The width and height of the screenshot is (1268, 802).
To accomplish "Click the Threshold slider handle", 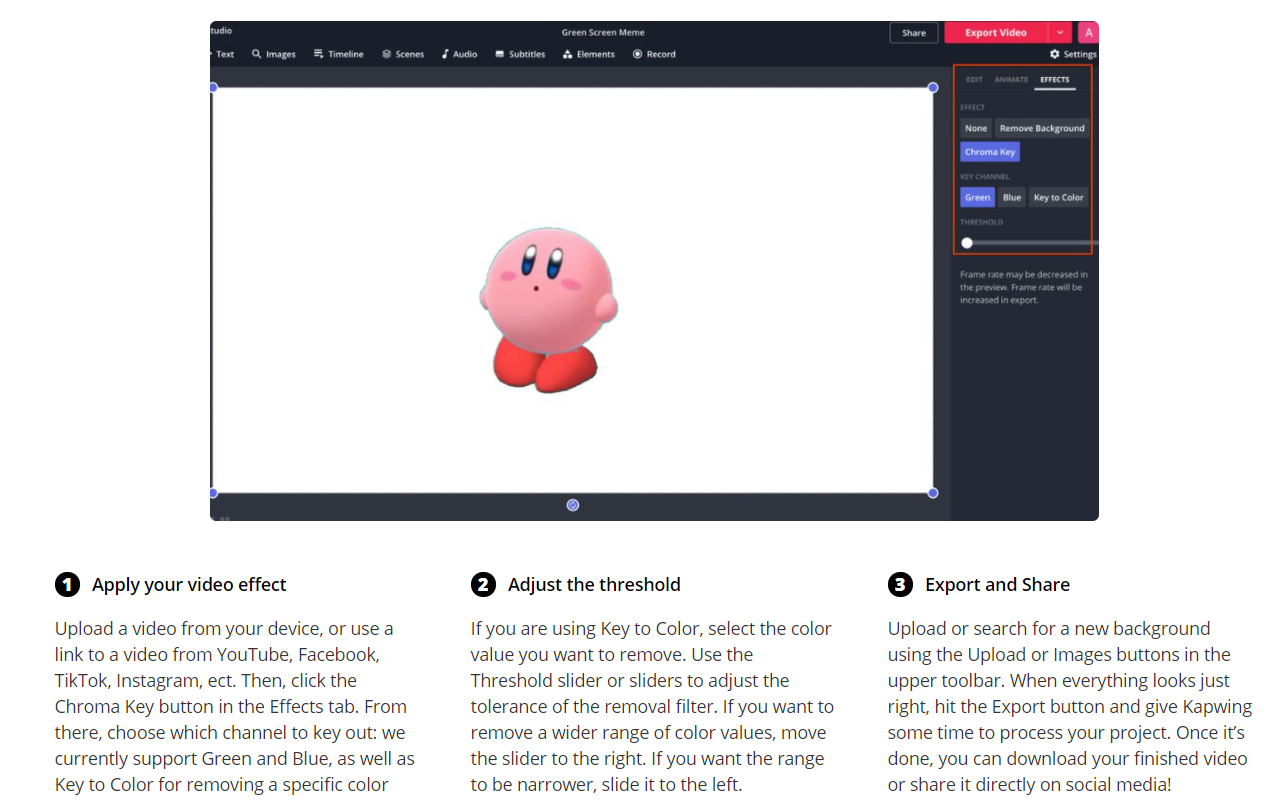I will (x=967, y=243).
